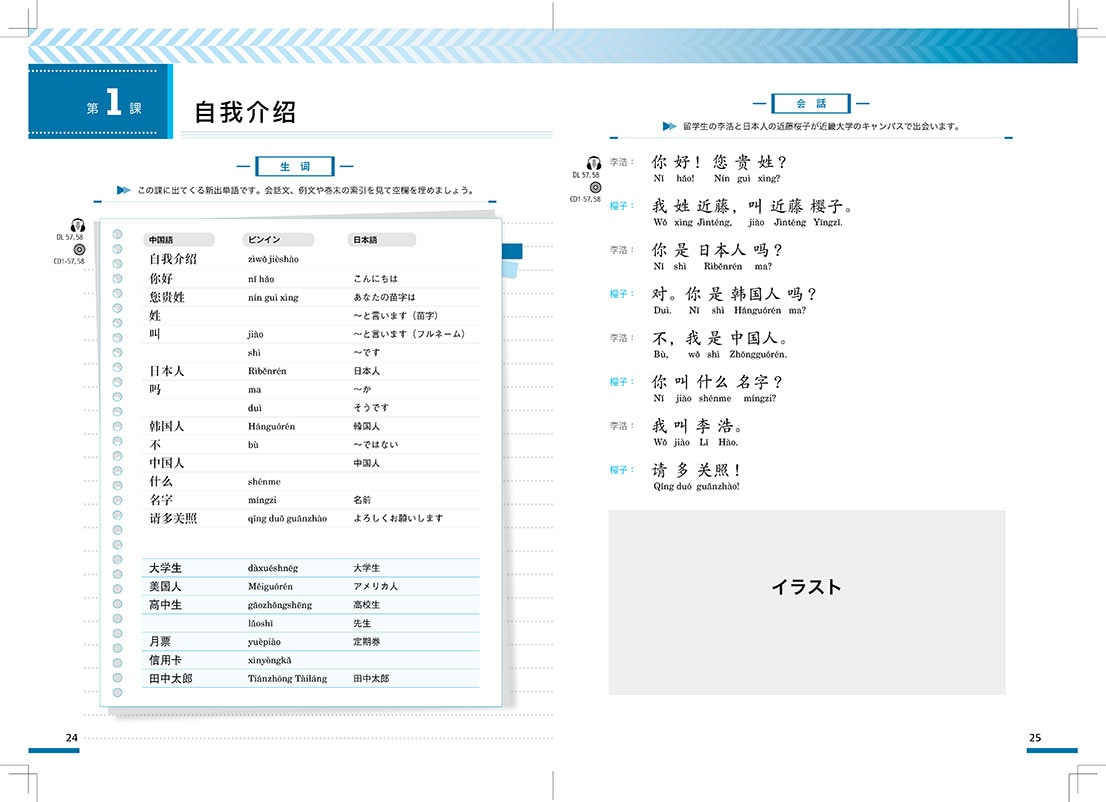Select pinyin duì in the vocabulary table

255,408
